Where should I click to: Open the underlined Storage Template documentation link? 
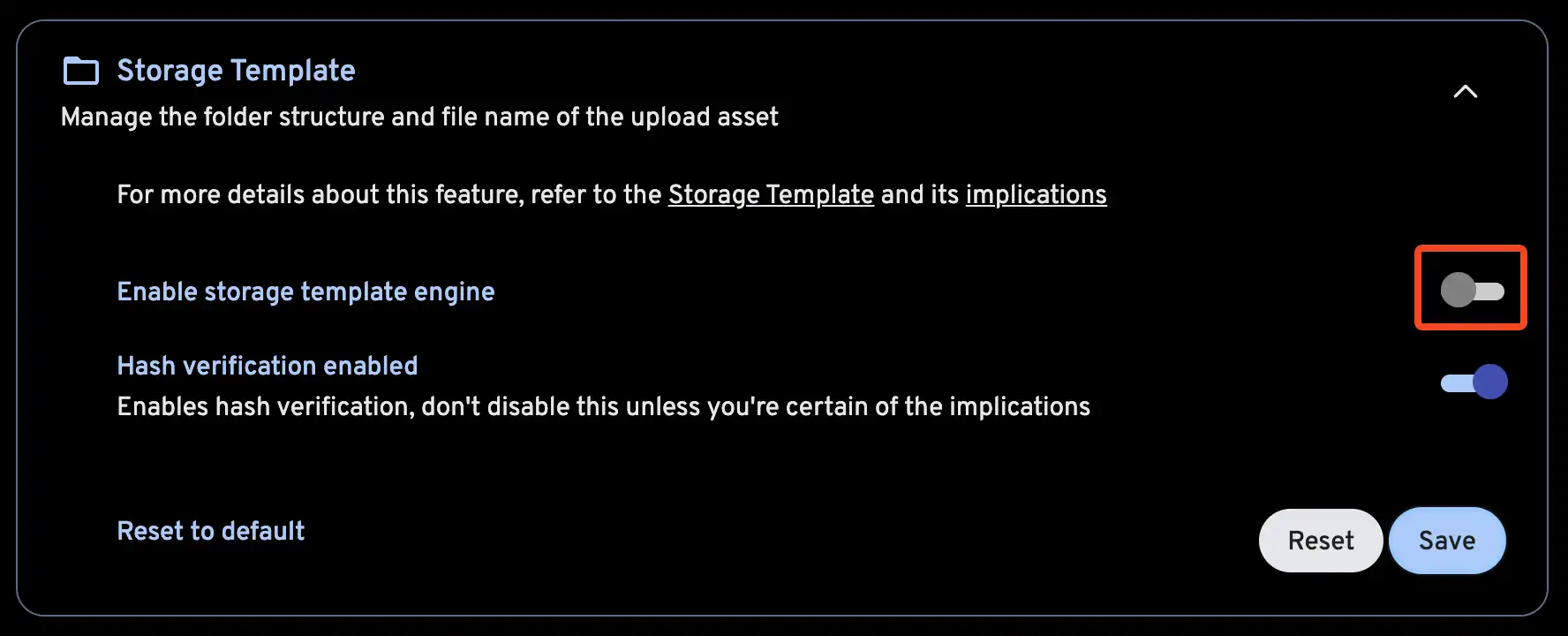point(771,194)
